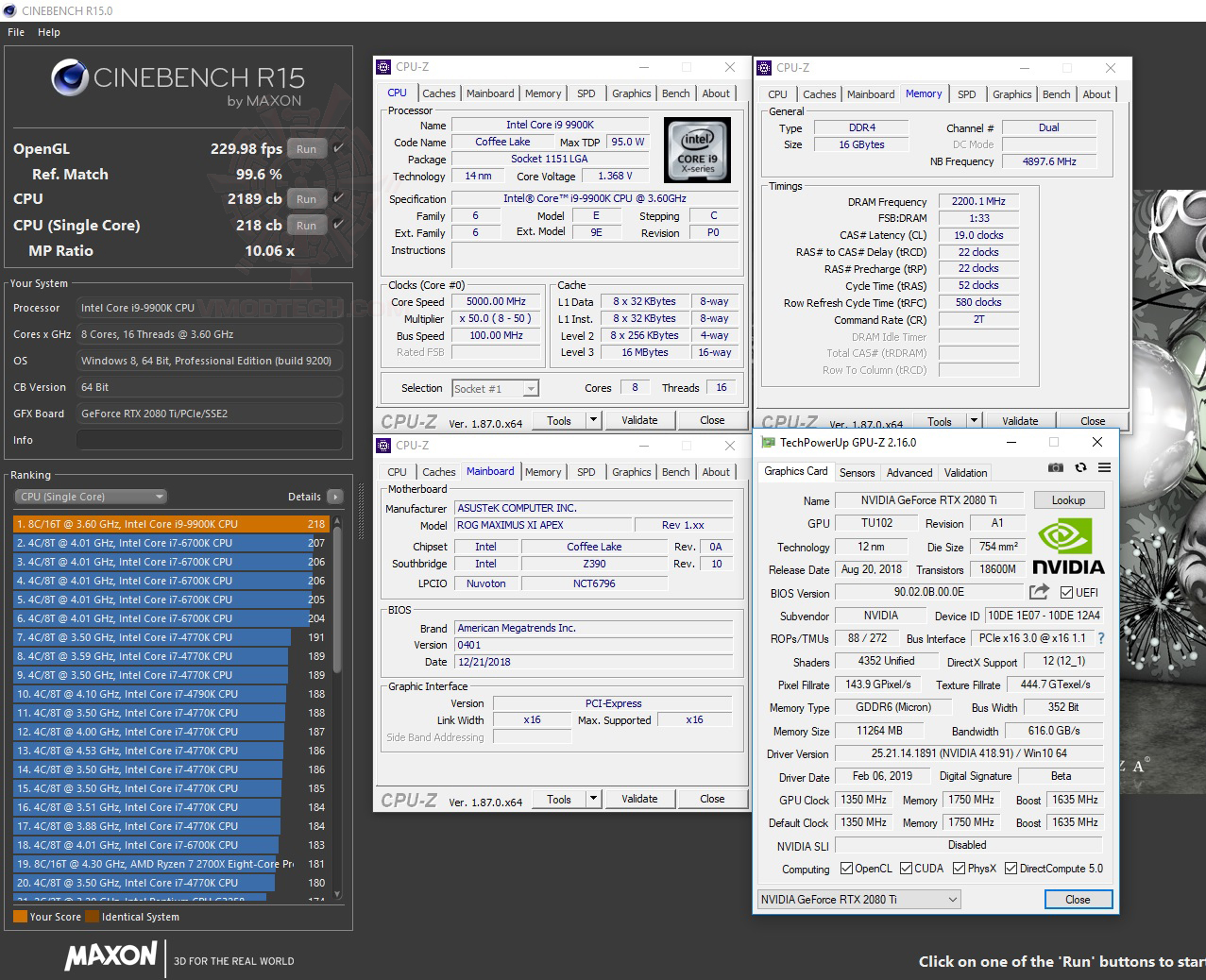This screenshot has height=980, width=1206.
Task: Click the BIOS Version 0401 field
Action: (x=593, y=645)
